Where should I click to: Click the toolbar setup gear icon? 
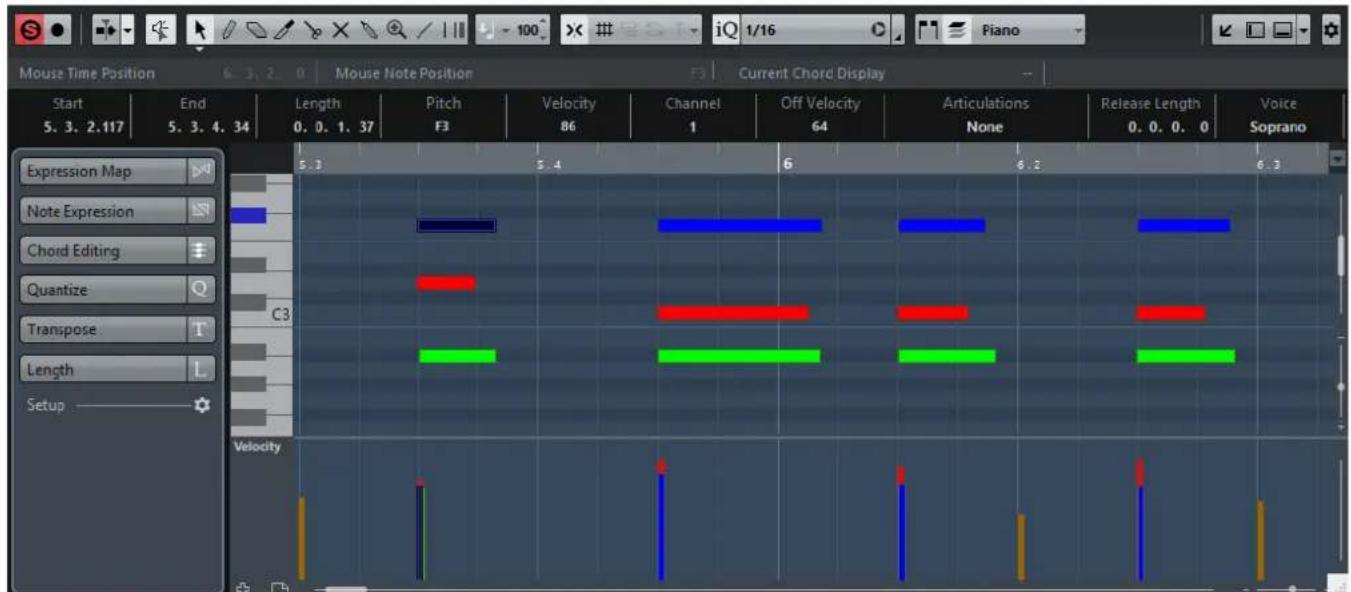tap(1331, 30)
